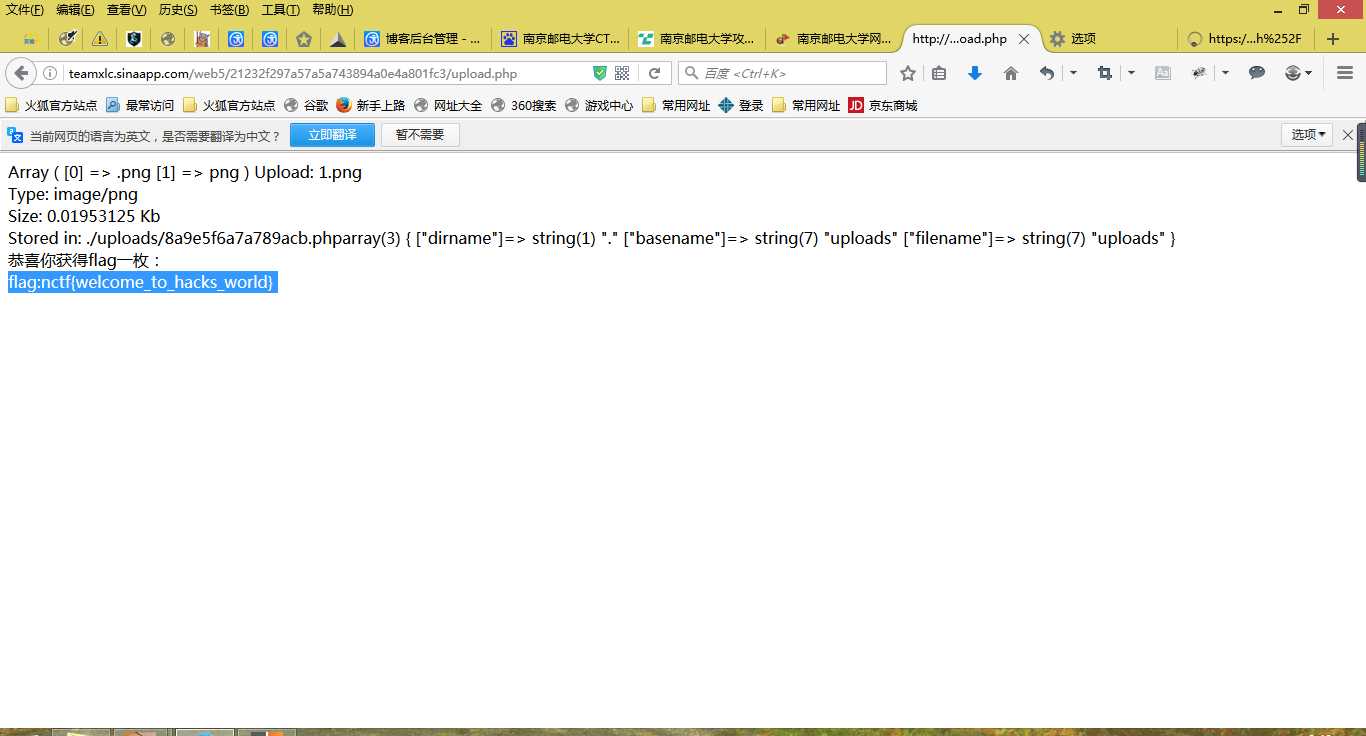1366x736 pixels.
Task: Click the green security shield in address bar
Action: (599, 73)
